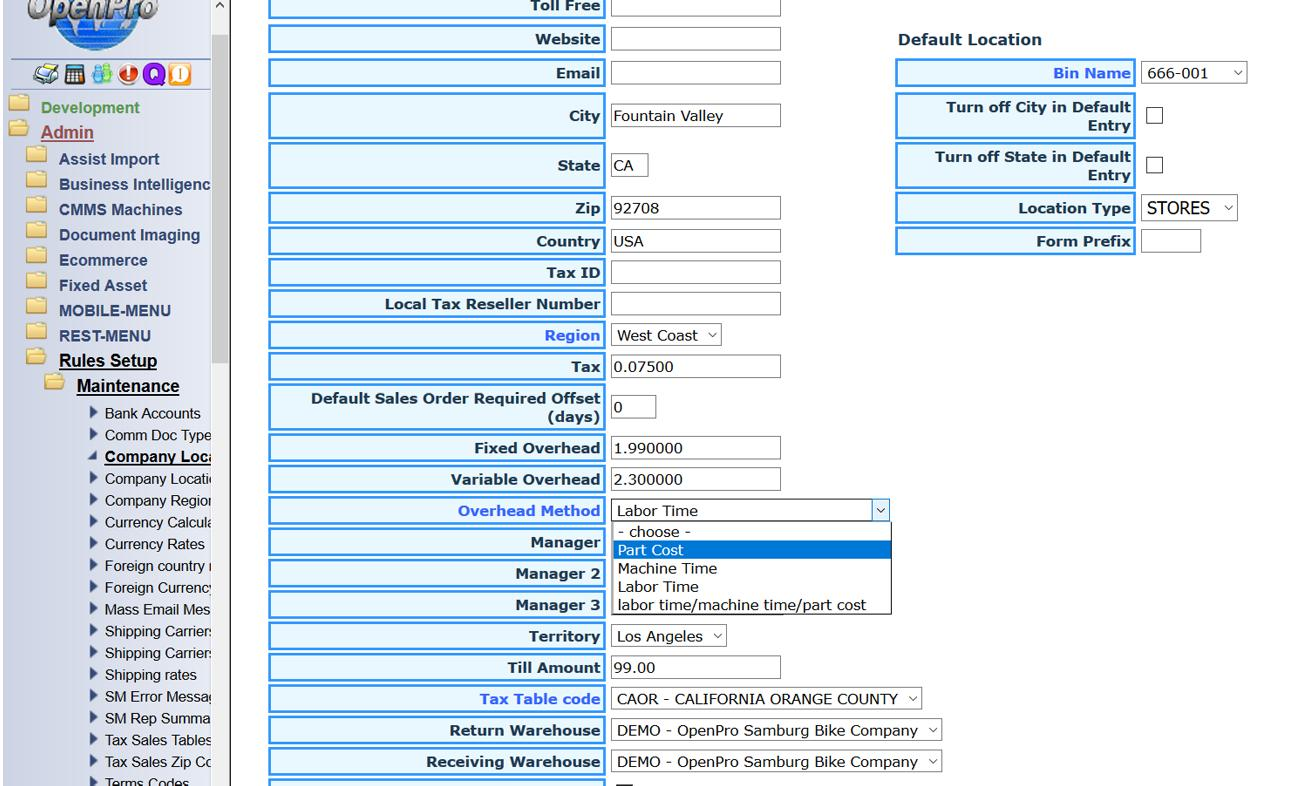Click the orange speech bubble icon

point(179,75)
